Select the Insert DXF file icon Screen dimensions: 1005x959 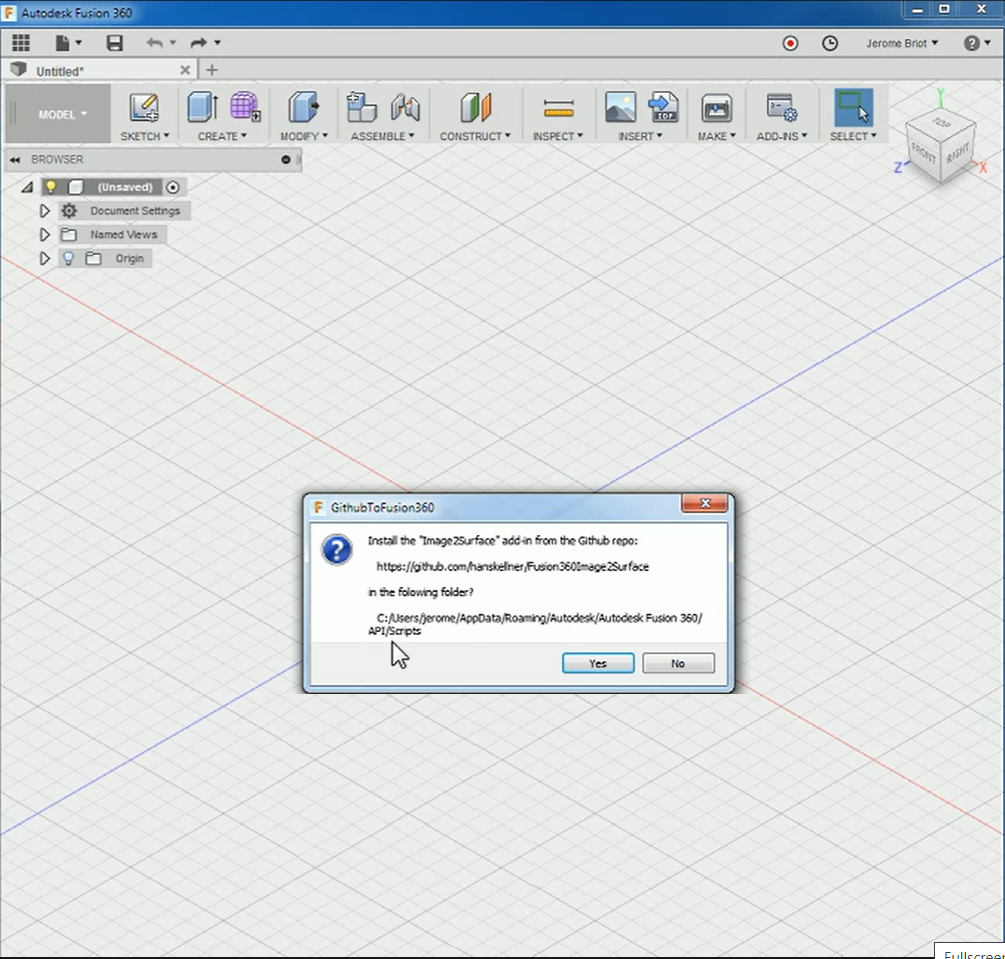664,106
